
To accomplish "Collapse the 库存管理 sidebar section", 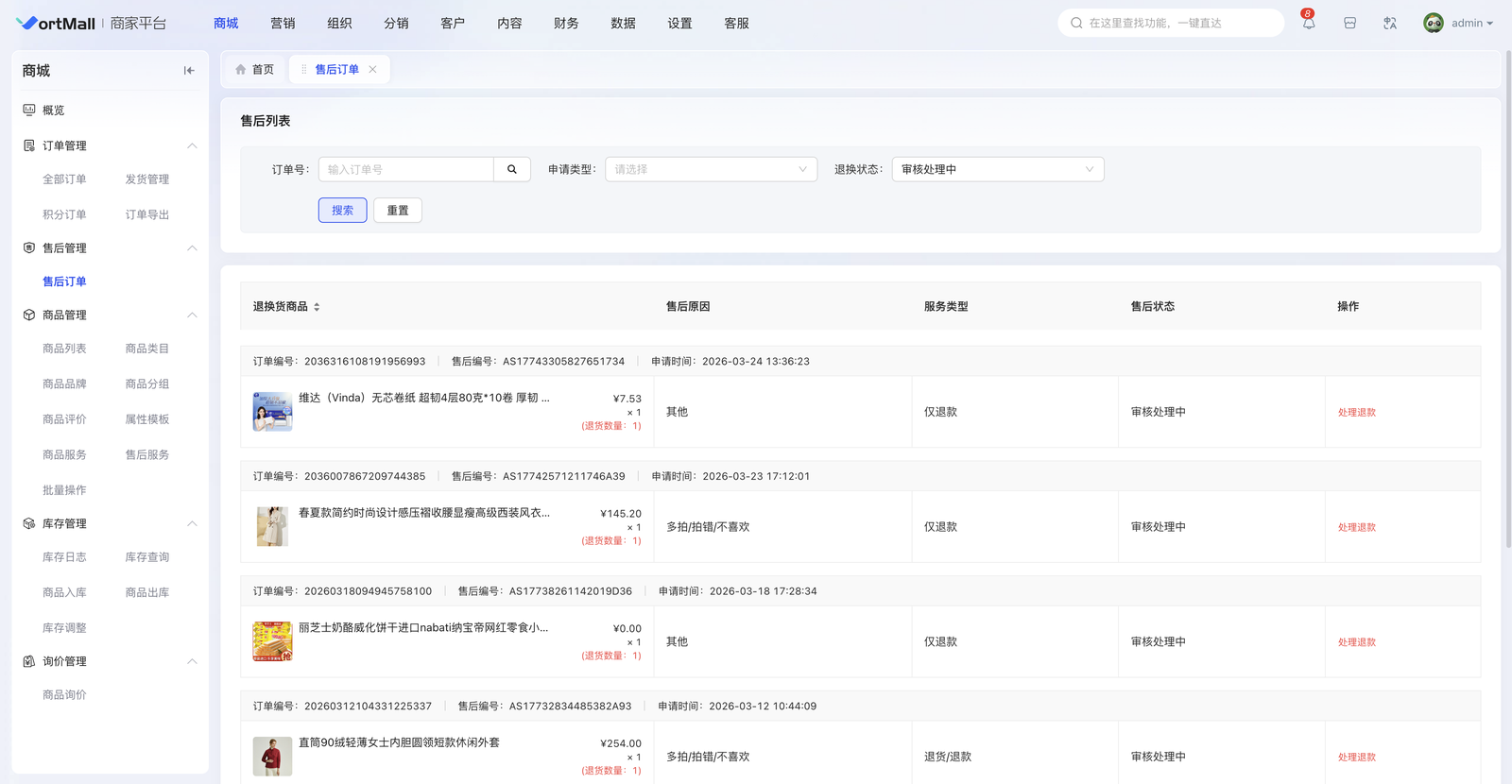I will click(192, 524).
